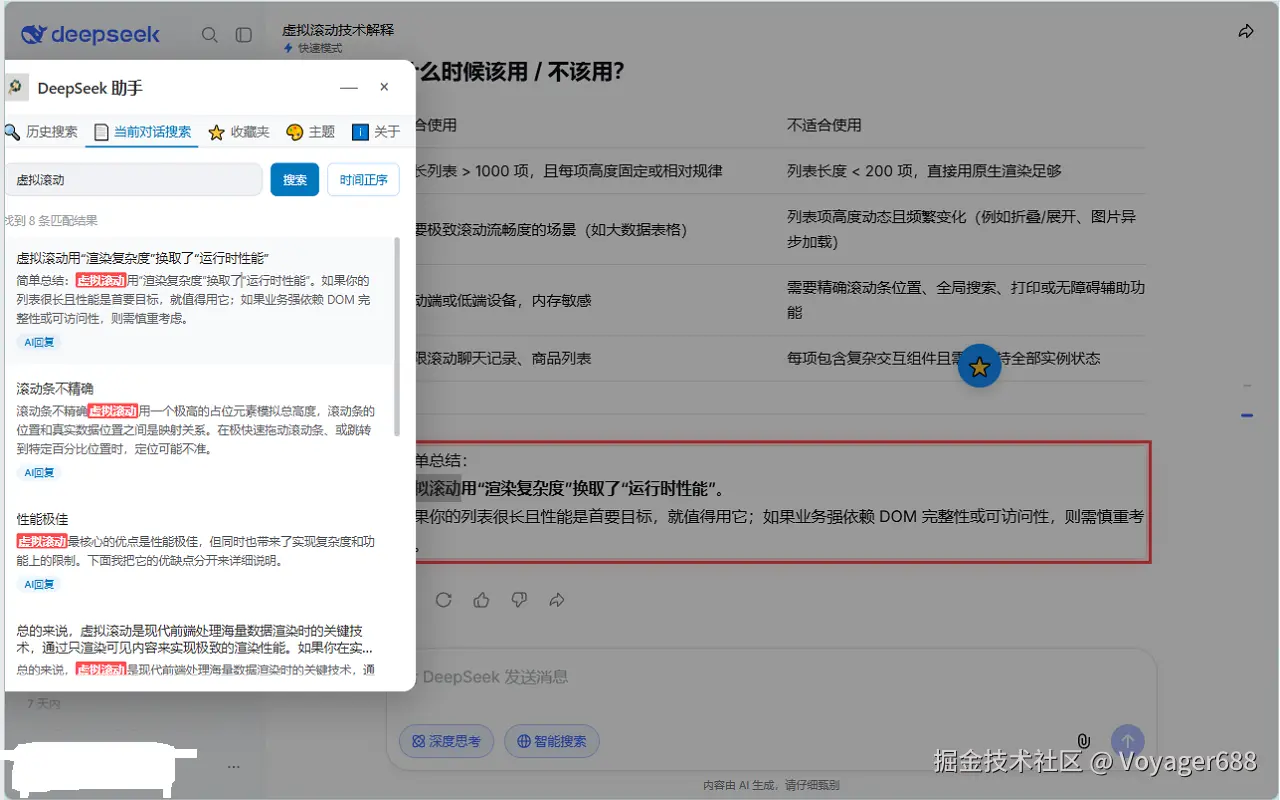Click the AI回复 tag under the first result
The width and height of the screenshot is (1280, 800).
[40, 342]
